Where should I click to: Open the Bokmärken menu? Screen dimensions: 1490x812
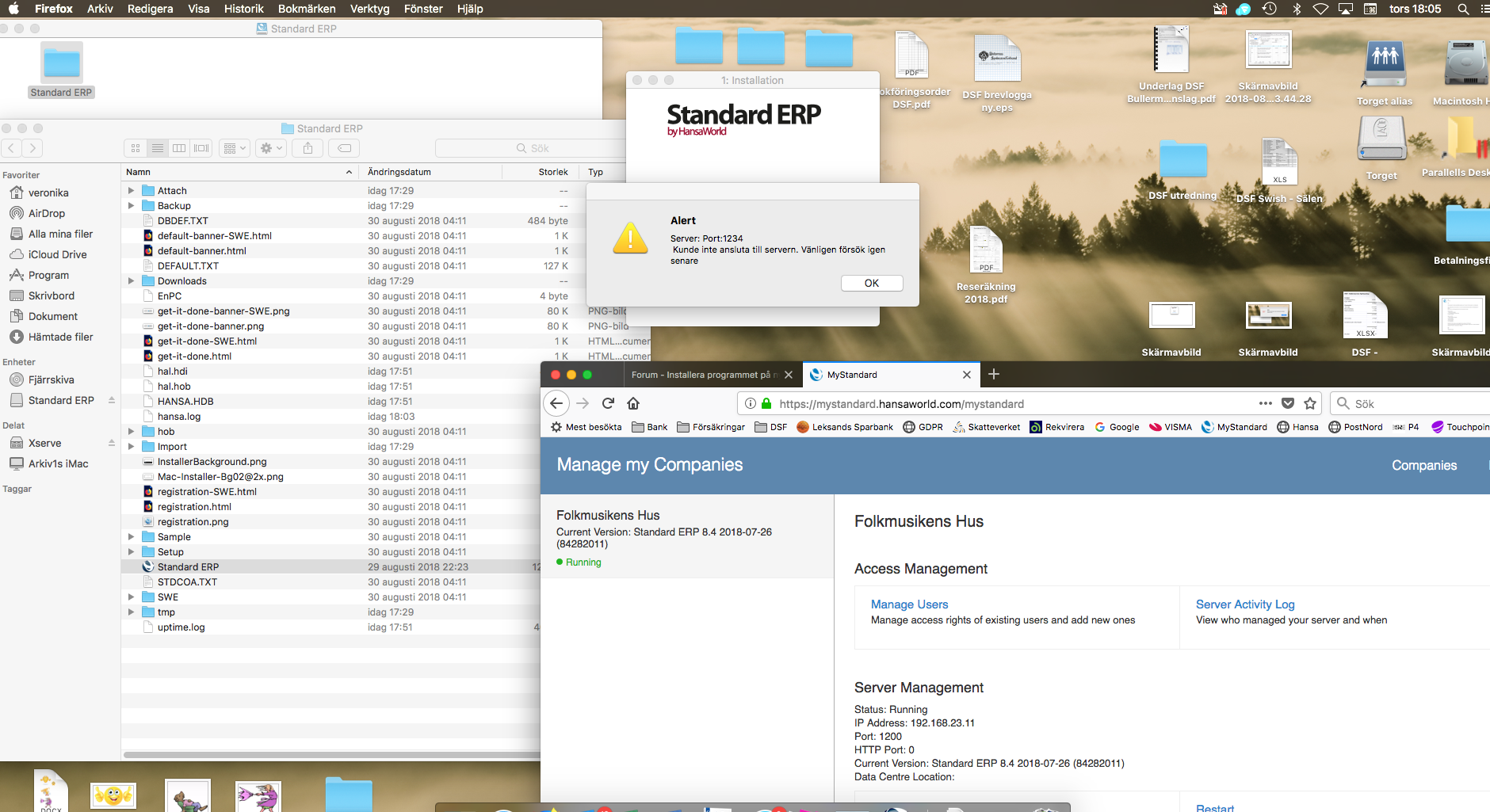pos(307,9)
